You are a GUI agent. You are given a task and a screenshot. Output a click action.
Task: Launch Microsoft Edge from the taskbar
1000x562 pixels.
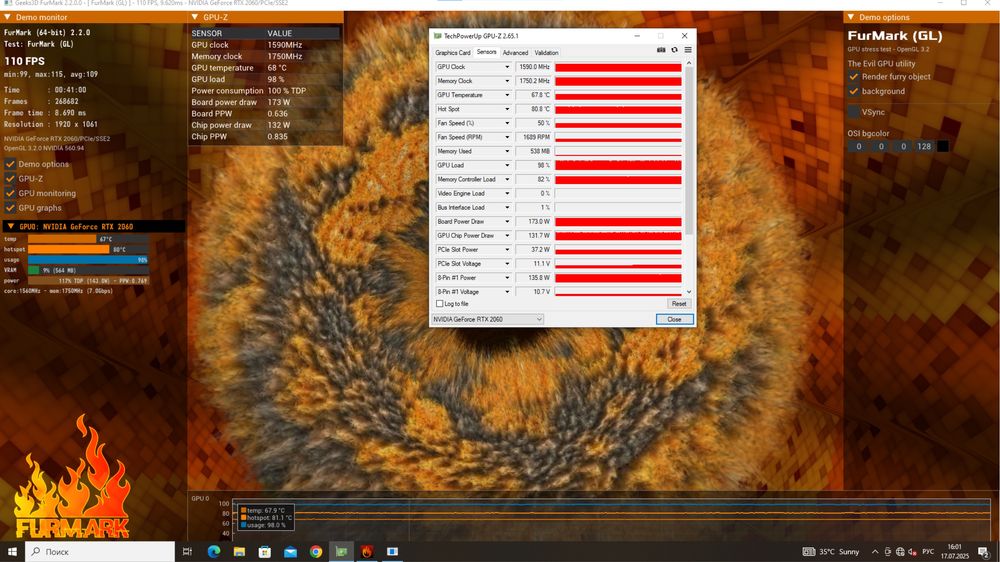pos(214,552)
